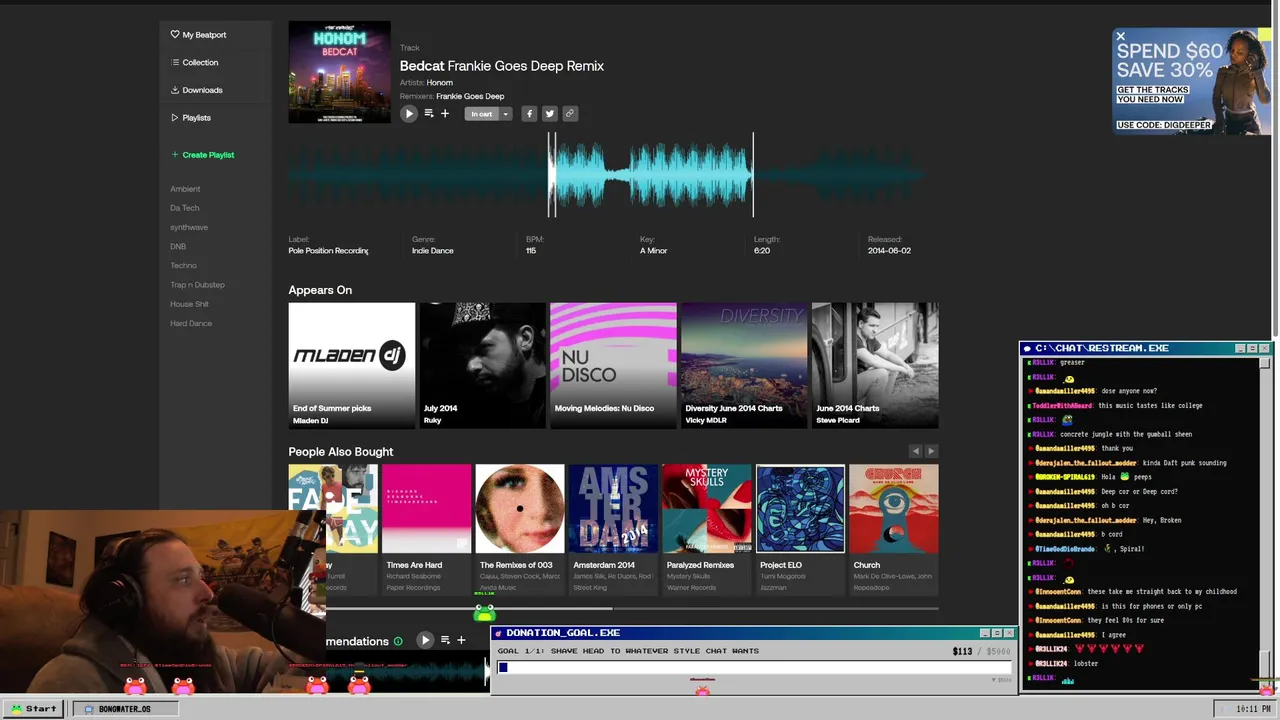This screenshot has width=1280, height=720.
Task: Open the Trap n Dubstep playlist
Action: pyautogui.click(x=197, y=285)
